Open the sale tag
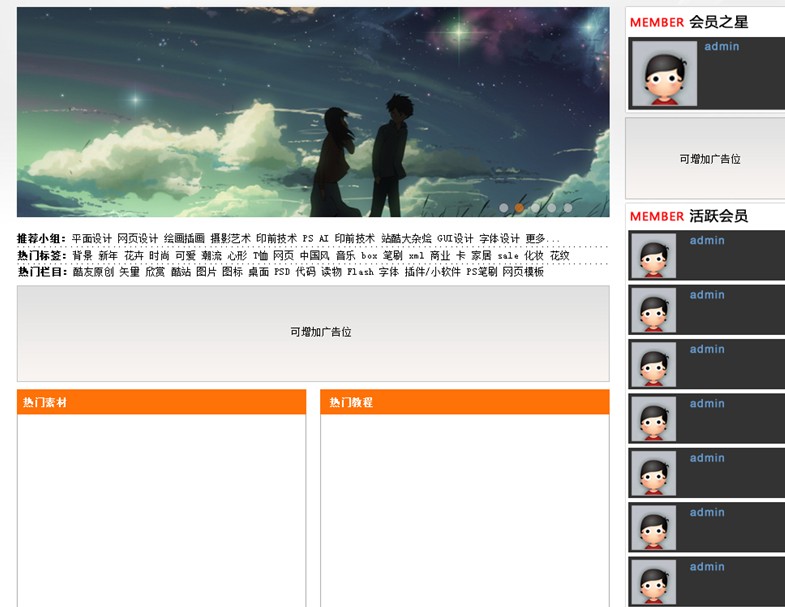 point(508,255)
